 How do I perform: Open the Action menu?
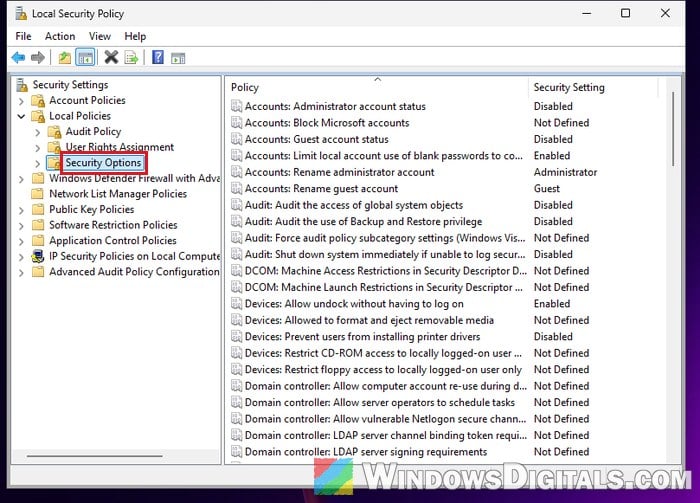coord(60,36)
